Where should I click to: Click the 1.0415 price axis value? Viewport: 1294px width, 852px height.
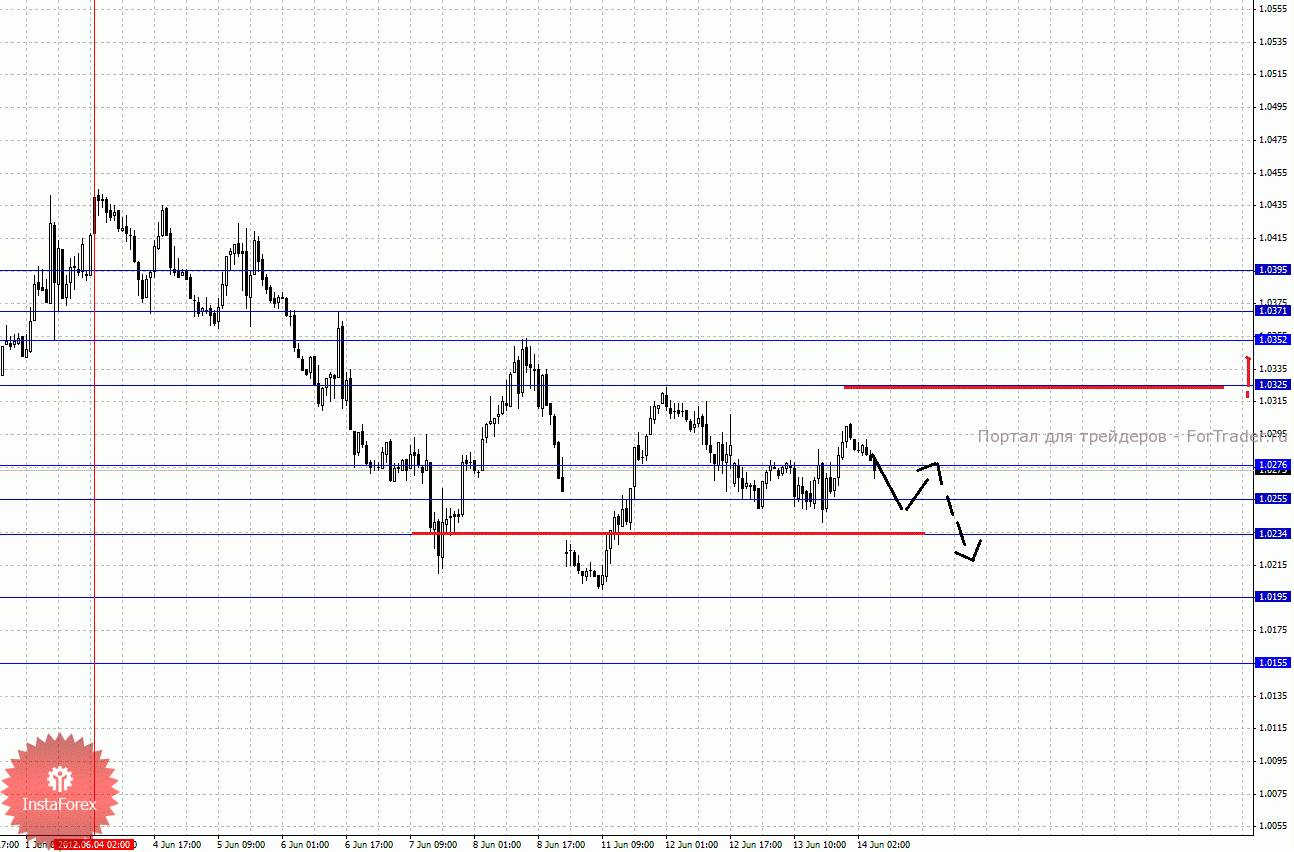click(x=1273, y=238)
